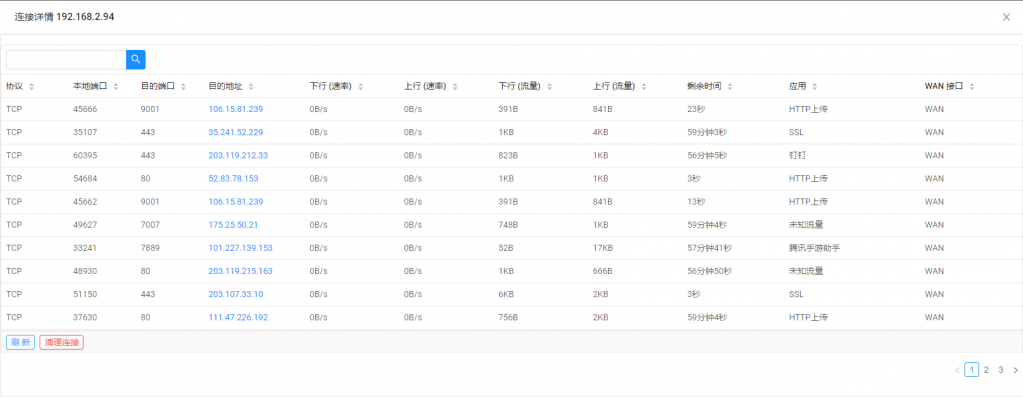
Task: Sort by 目的端口 column sort arrows
Action: pyautogui.click(x=183, y=87)
